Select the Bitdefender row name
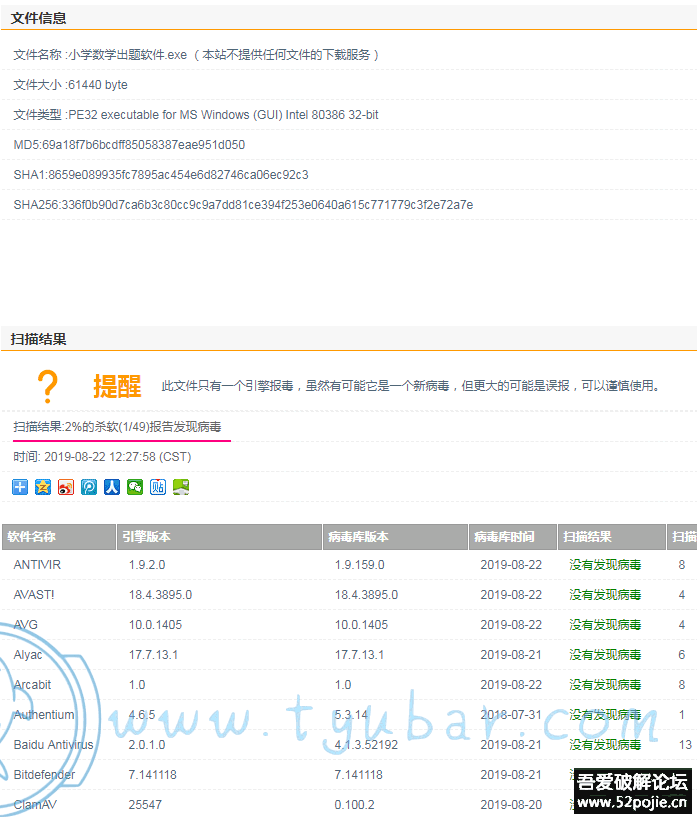 [44, 775]
